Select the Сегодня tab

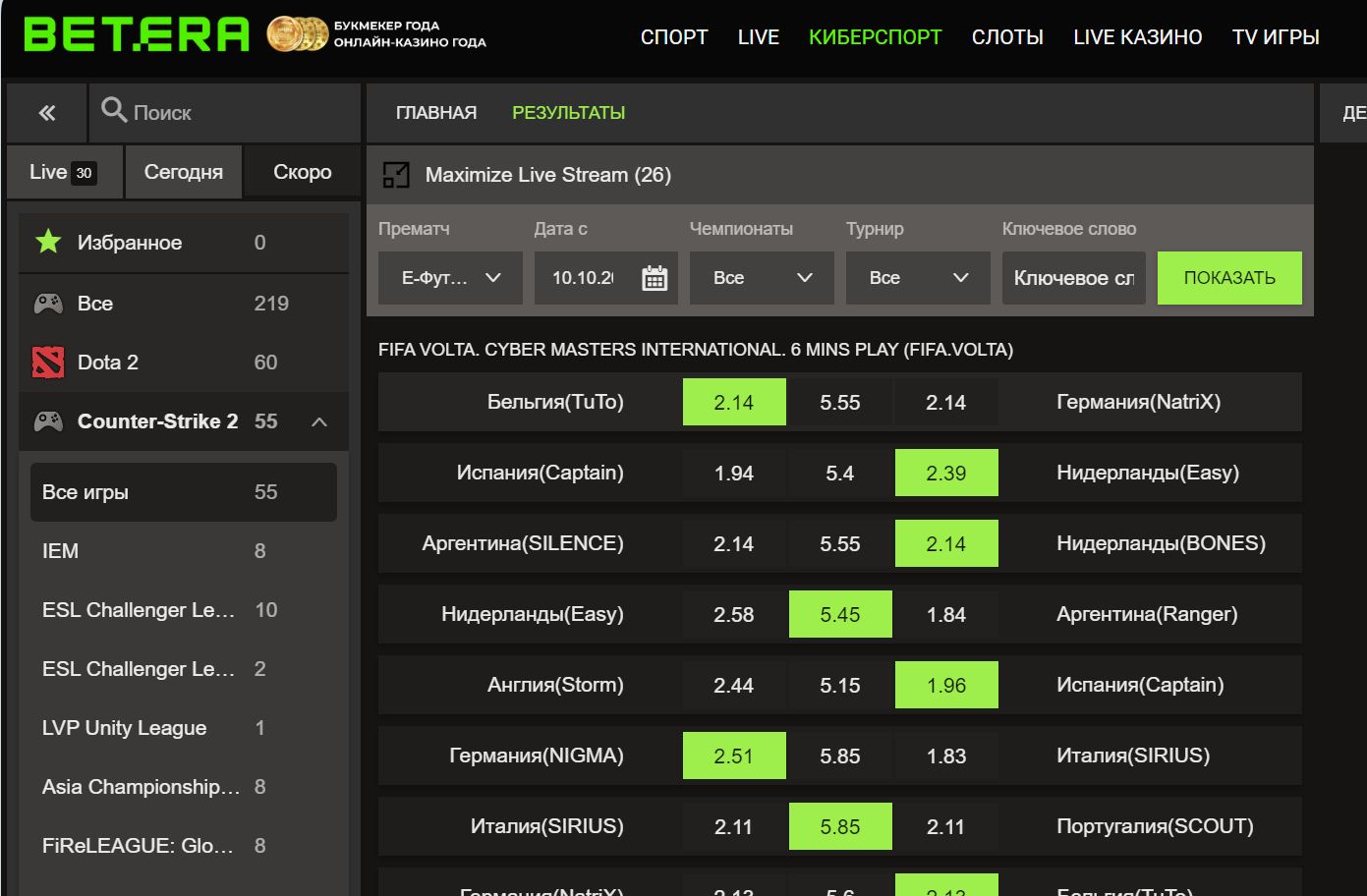pyautogui.click(x=184, y=172)
